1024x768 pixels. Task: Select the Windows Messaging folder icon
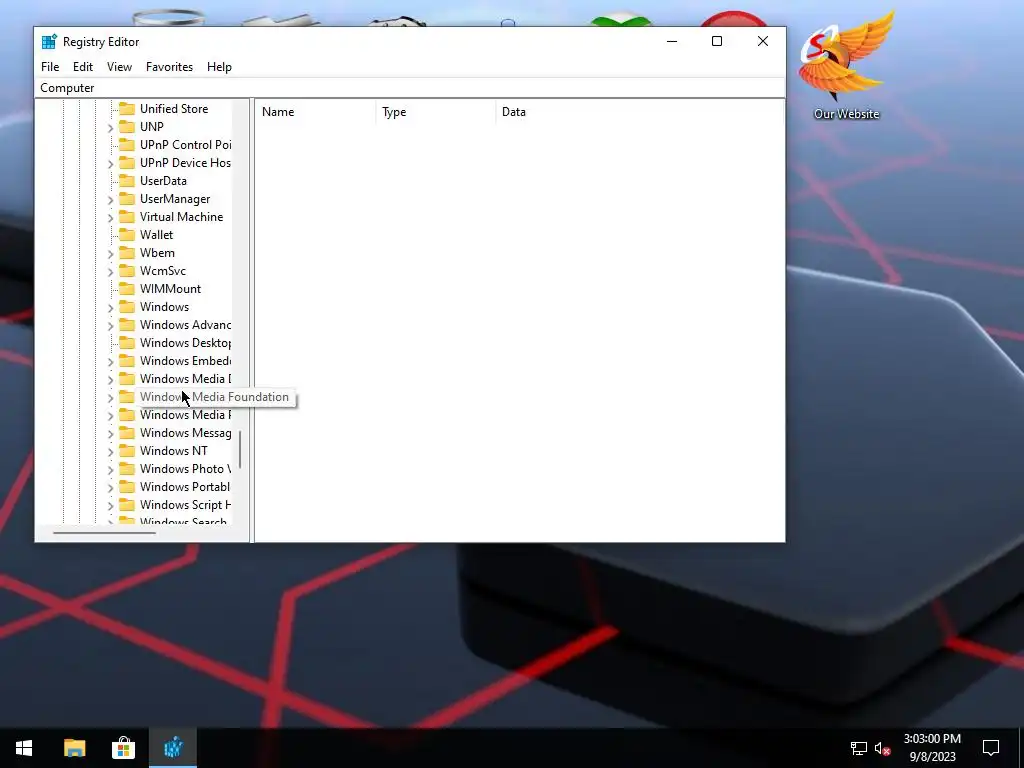click(x=127, y=433)
